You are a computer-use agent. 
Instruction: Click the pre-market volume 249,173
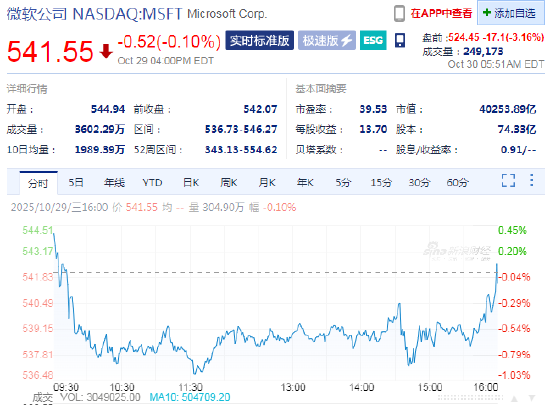pos(483,52)
